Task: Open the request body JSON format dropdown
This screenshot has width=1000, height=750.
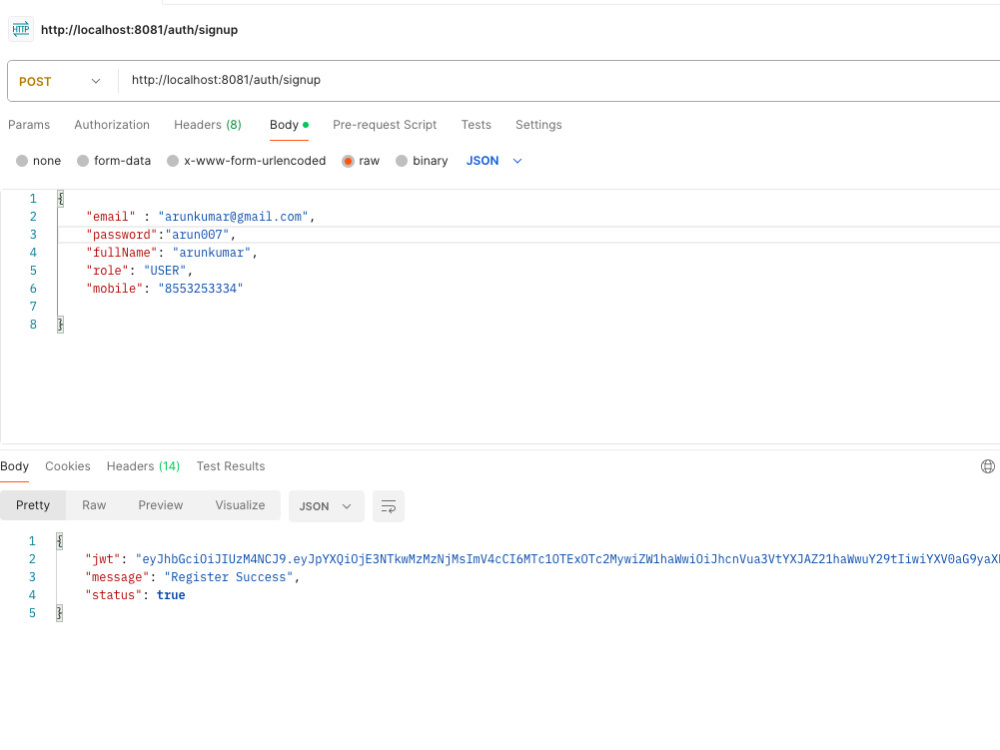Action: tap(494, 161)
